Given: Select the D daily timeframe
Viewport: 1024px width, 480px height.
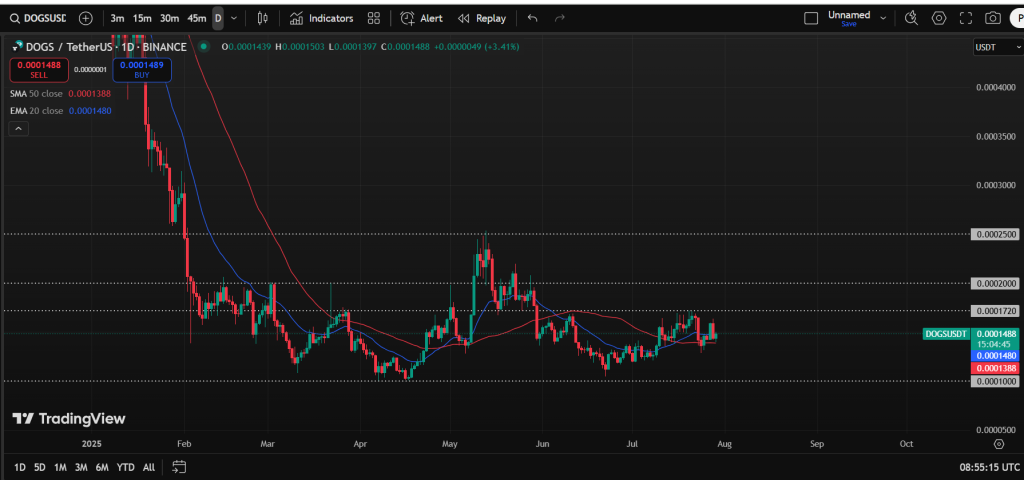Looking at the screenshot, I should [218, 18].
